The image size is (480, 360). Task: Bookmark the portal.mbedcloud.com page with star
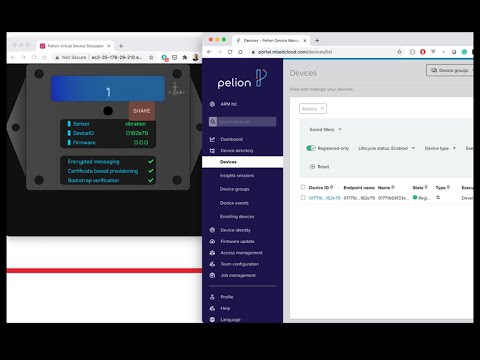pyautogui.click(x=399, y=52)
